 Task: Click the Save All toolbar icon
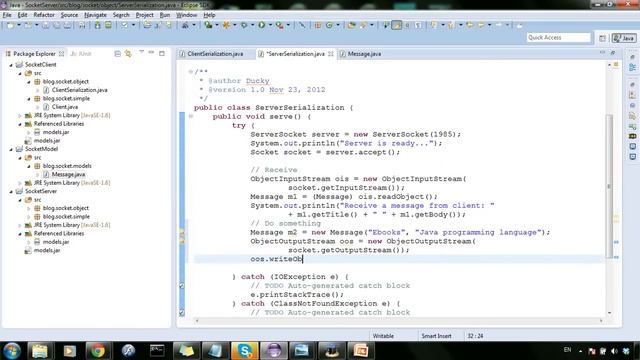56,25
